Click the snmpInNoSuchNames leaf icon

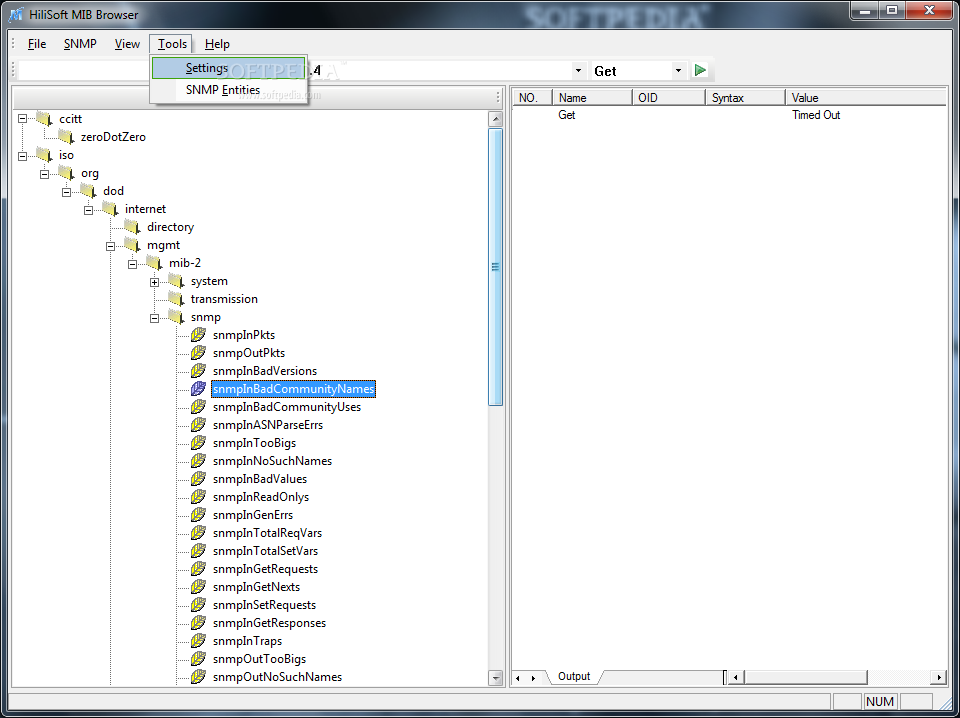coord(198,460)
